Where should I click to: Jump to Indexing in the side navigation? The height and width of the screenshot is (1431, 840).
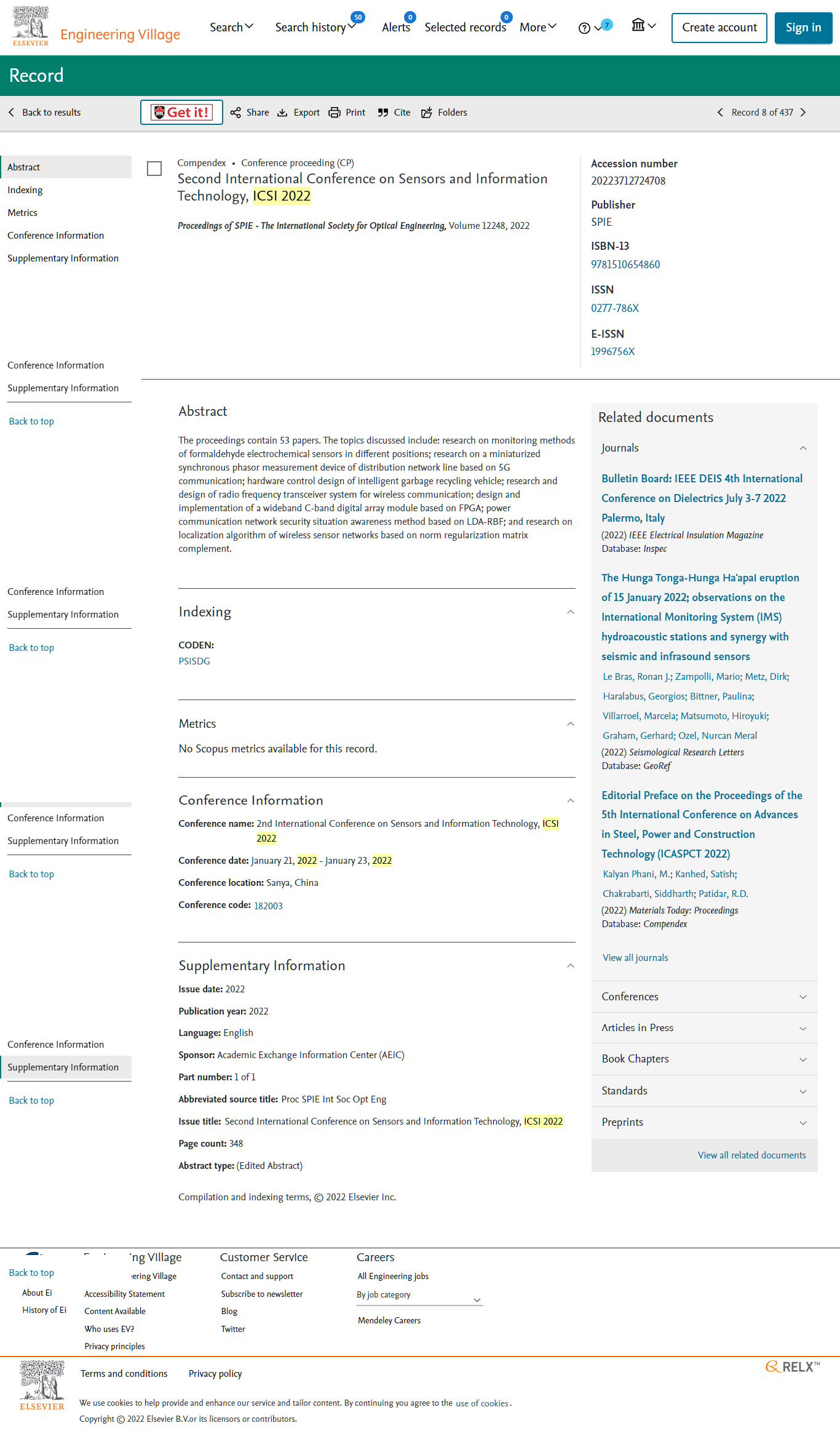click(x=25, y=190)
